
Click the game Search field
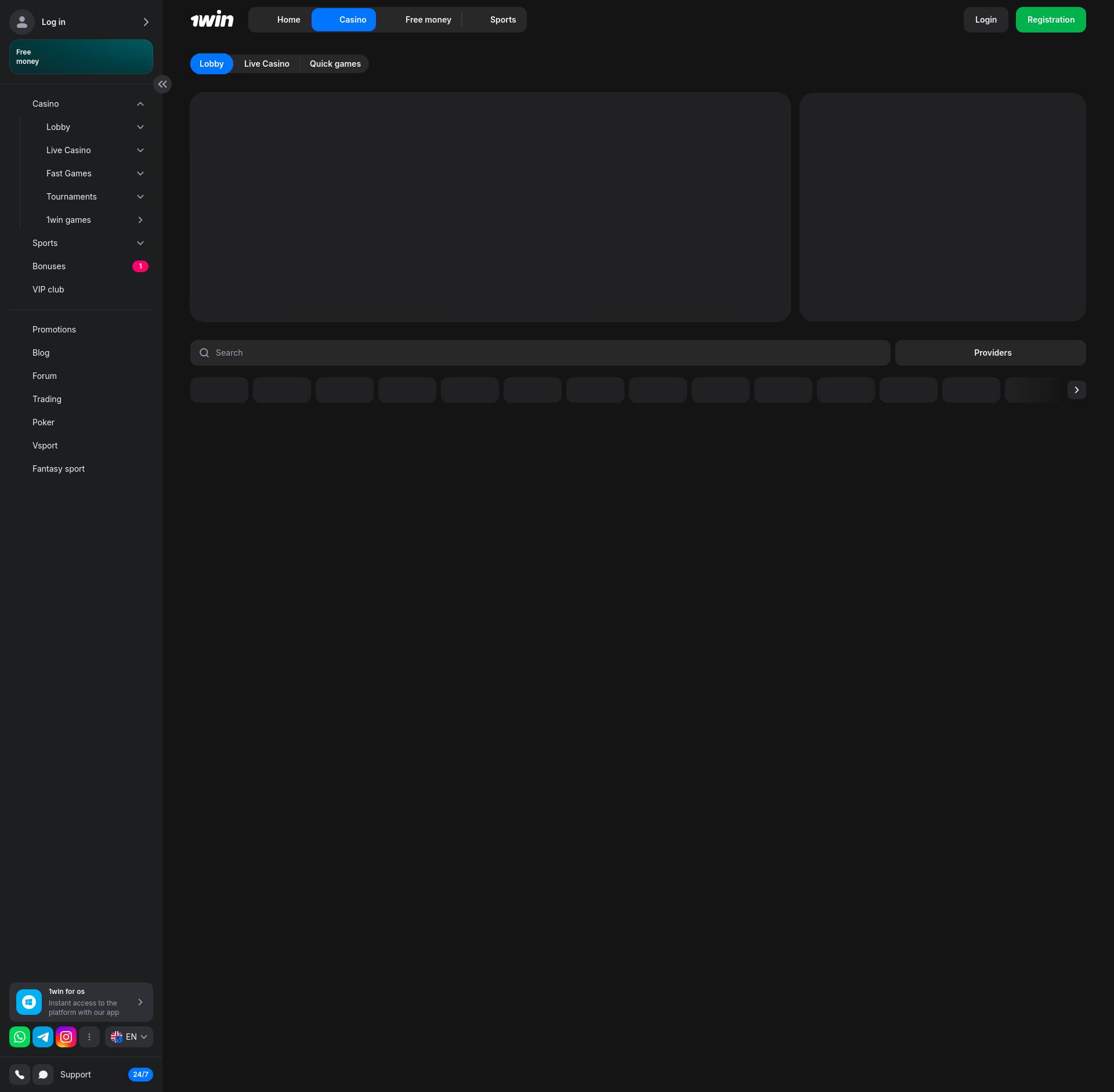pos(540,353)
